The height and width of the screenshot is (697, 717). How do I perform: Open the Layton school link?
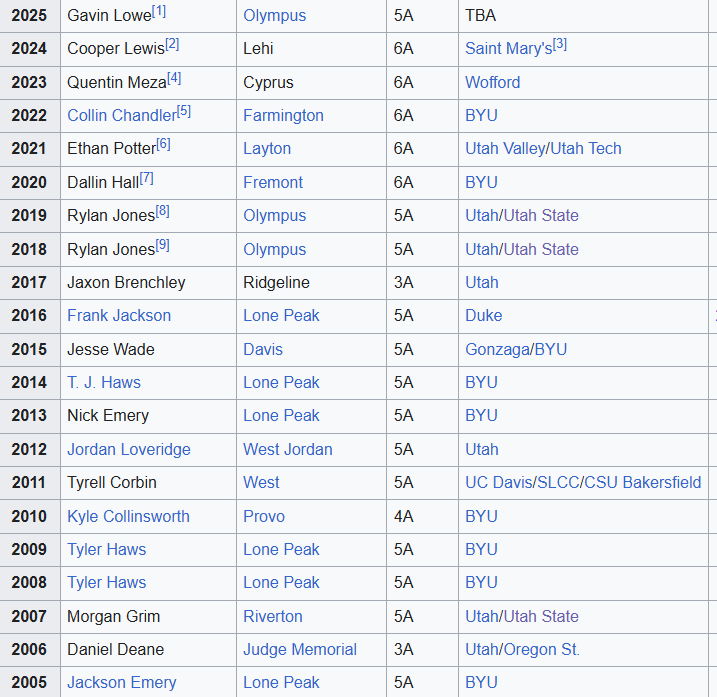pos(267,149)
